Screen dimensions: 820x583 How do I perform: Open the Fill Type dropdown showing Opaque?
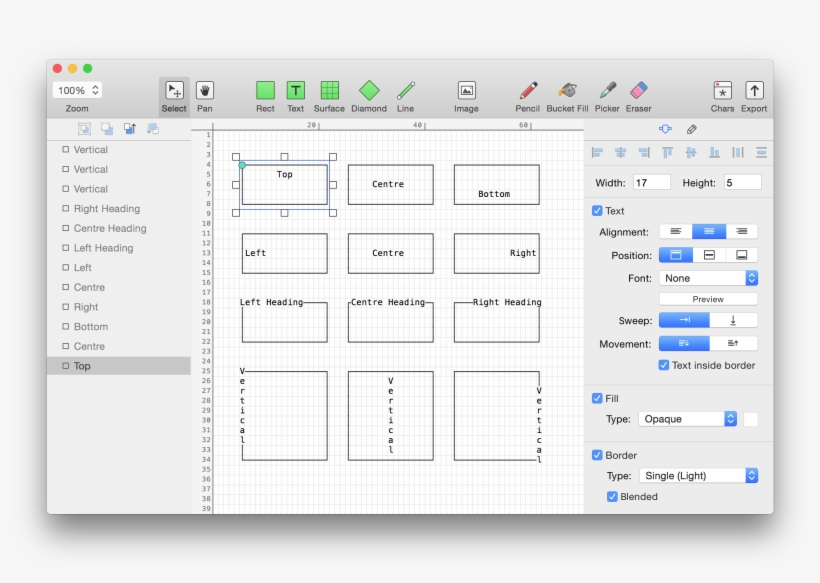pyautogui.click(x=687, y=419)
